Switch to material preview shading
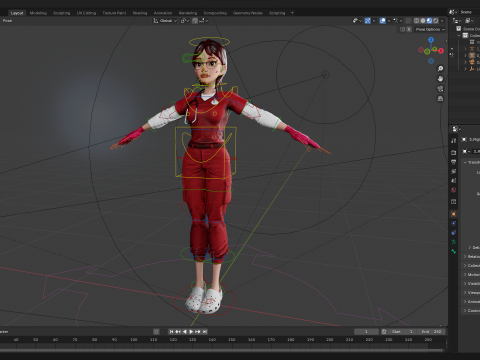Viewport: 480px width, 360px height. coord(429,21)
